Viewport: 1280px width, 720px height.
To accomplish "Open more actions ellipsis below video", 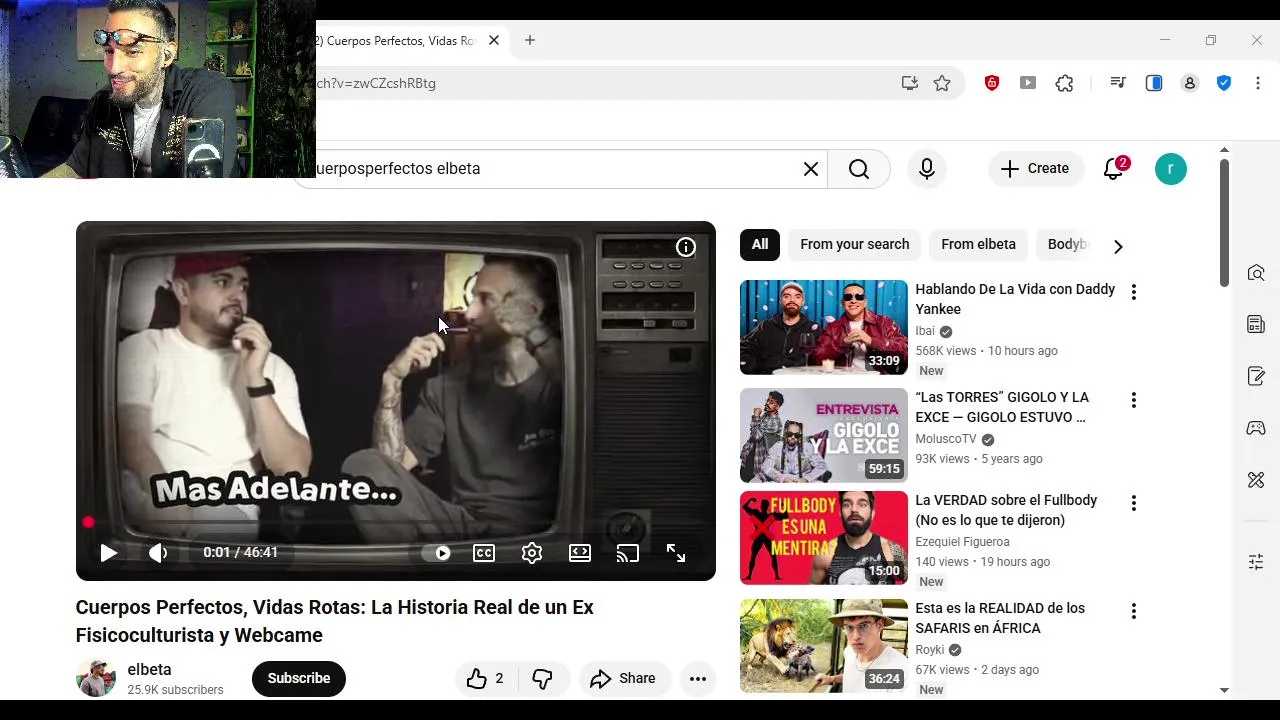I will (698, 679).
